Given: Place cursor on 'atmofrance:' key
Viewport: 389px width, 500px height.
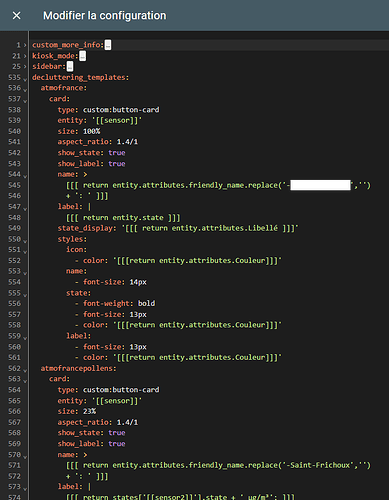Looking at the screenshot, I should coord(64,88).
